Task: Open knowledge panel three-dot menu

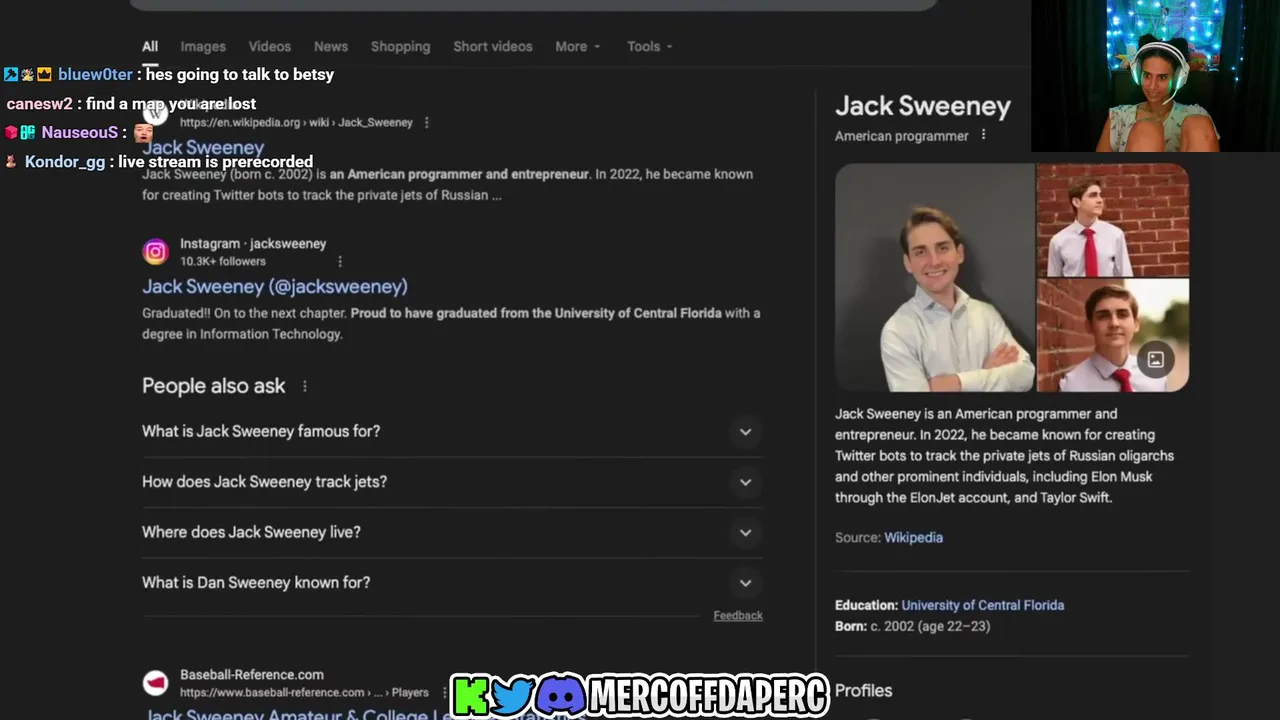Action: (x=983, y=135)
